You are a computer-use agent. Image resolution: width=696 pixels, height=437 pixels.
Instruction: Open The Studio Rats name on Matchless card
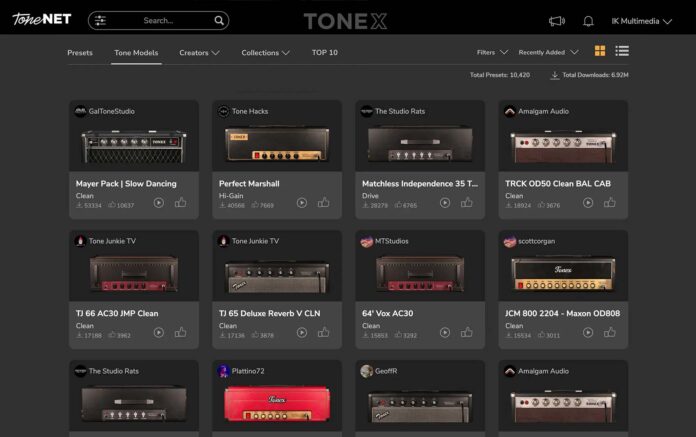[400, 111]
